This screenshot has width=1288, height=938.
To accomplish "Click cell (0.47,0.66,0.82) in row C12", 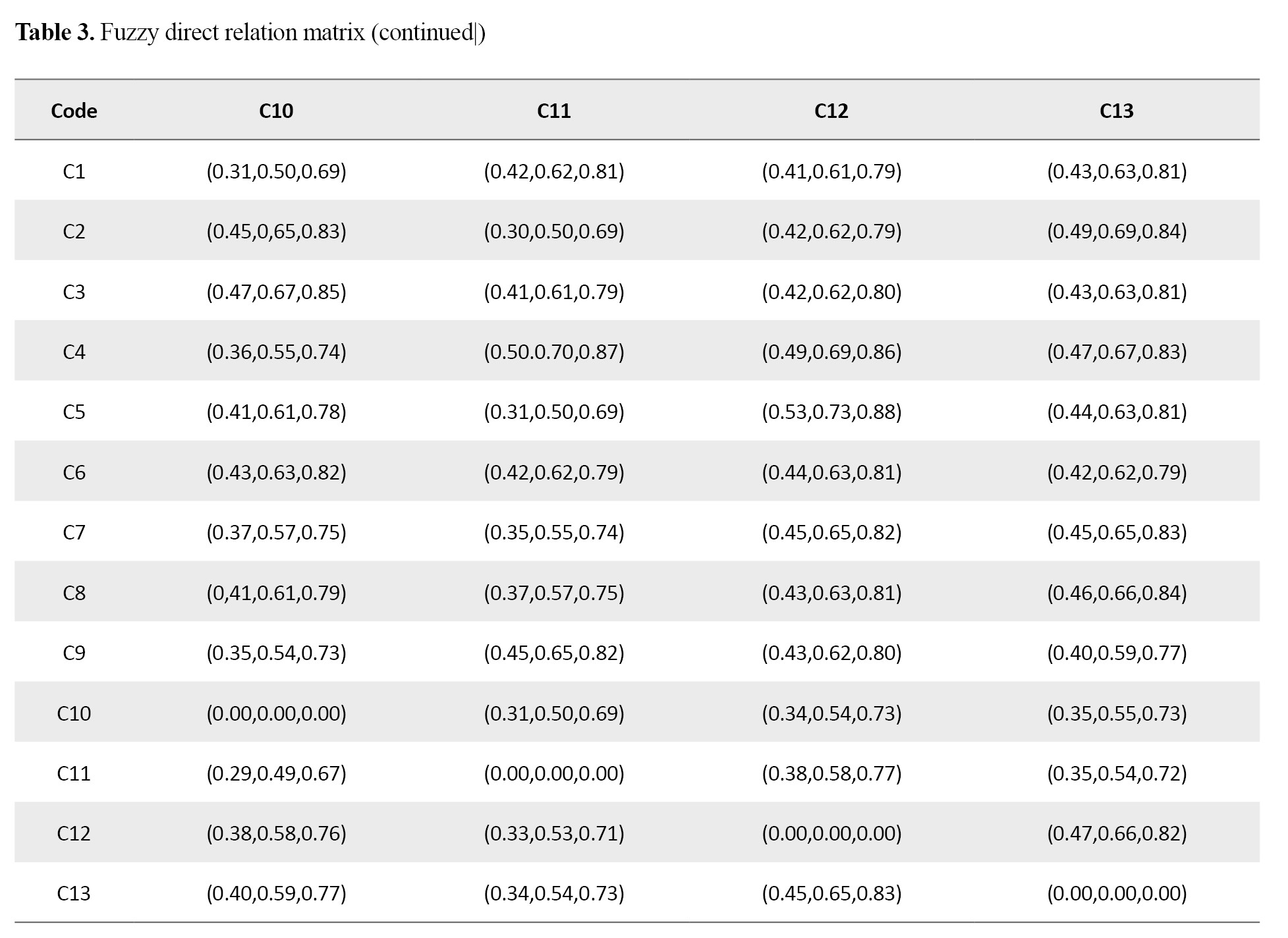I will click(x=1117, y=833).
